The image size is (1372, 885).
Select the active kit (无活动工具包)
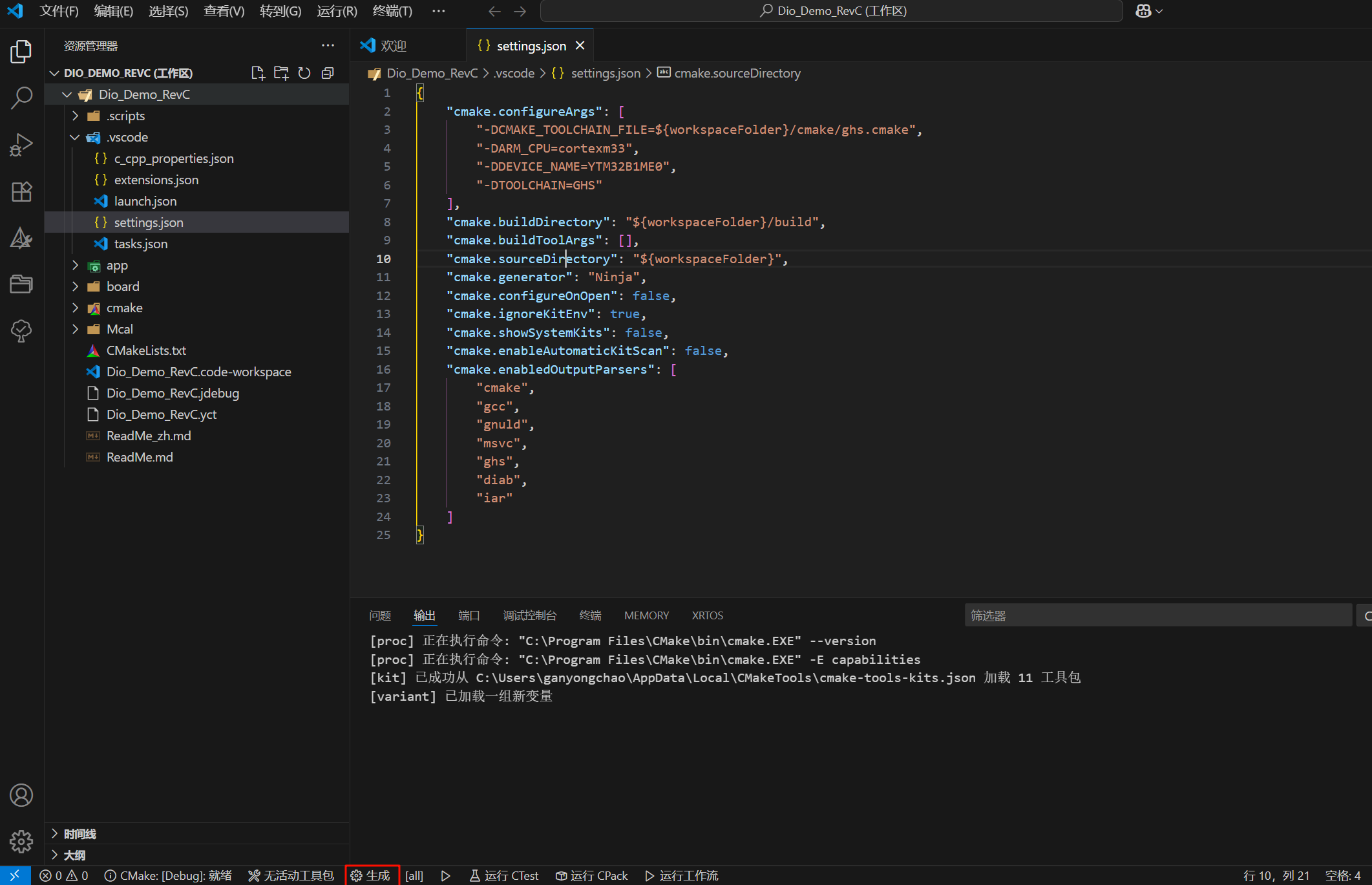(291, 875)
